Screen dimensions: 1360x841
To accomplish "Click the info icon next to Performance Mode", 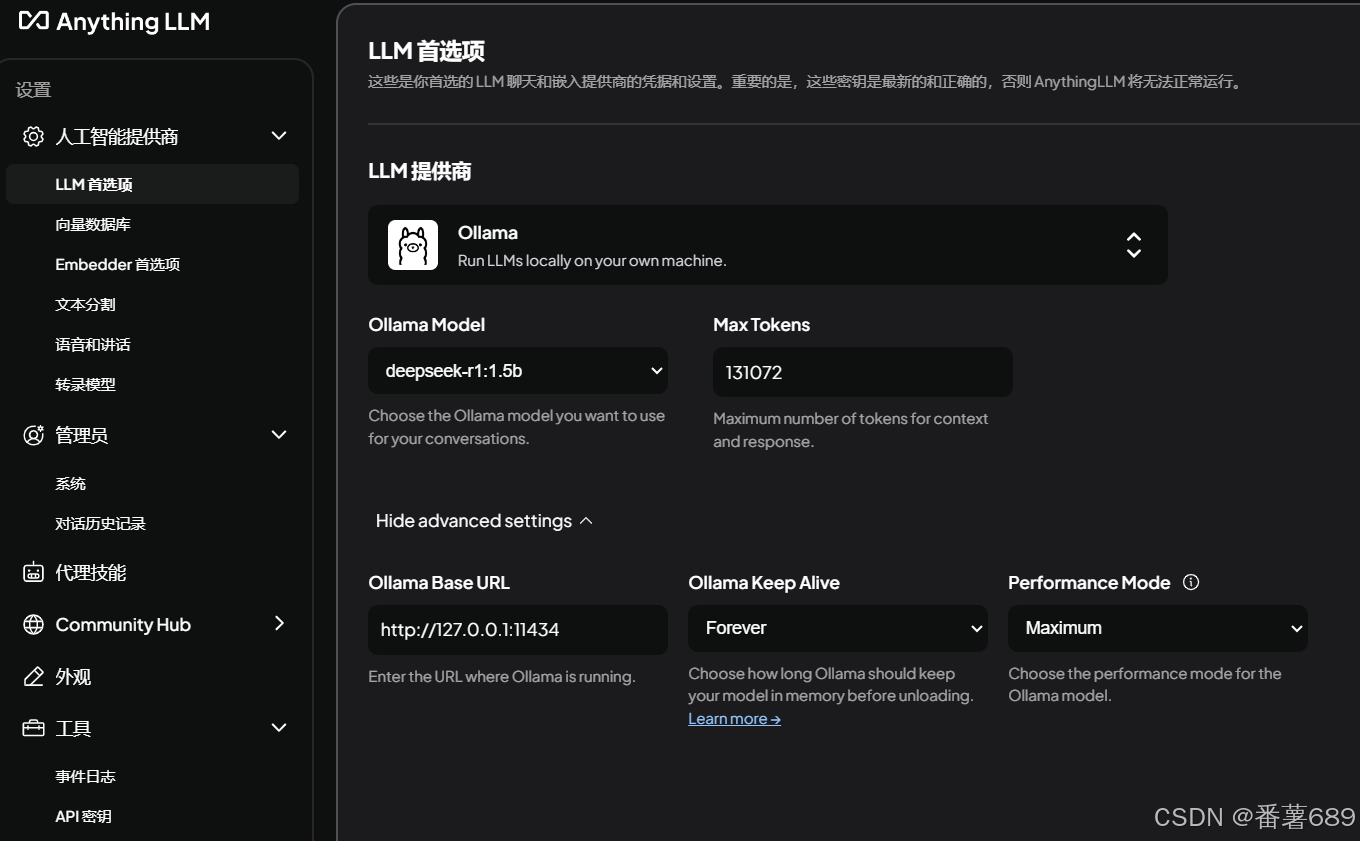I will pyautogui.click(x=1191, y=582).
